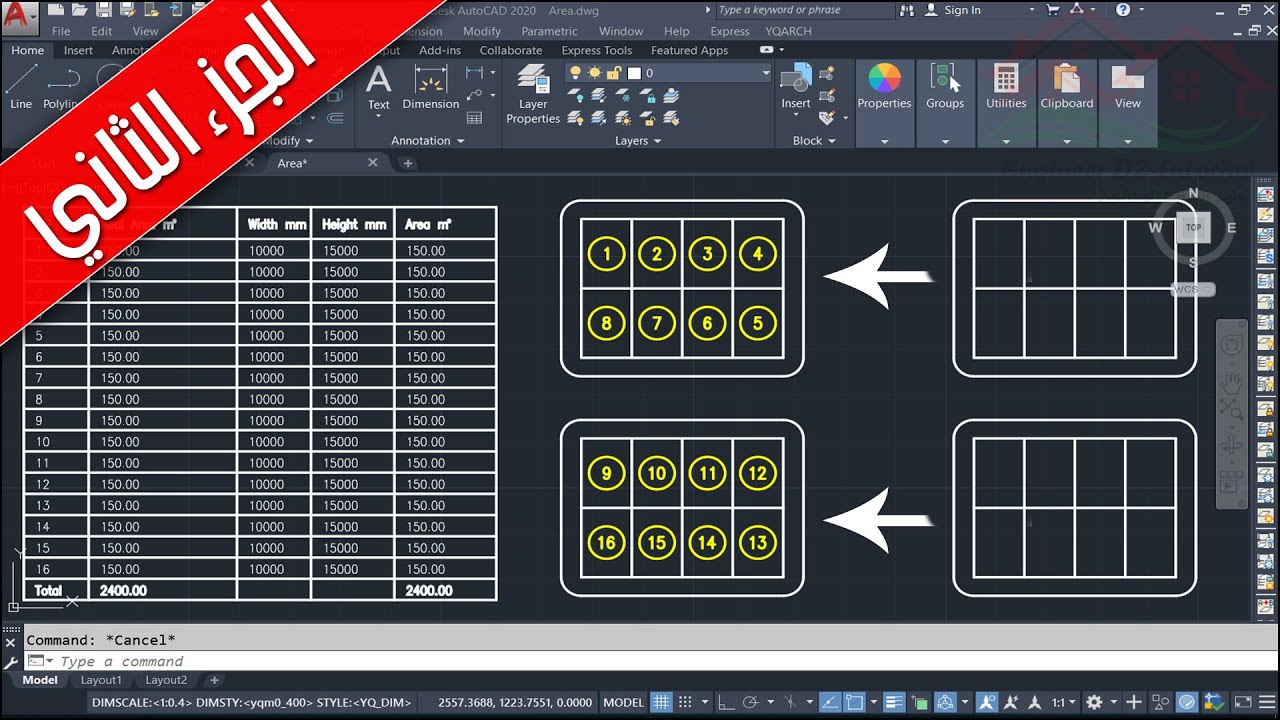Toggle snap mode dots in status bar

(685, 702)
